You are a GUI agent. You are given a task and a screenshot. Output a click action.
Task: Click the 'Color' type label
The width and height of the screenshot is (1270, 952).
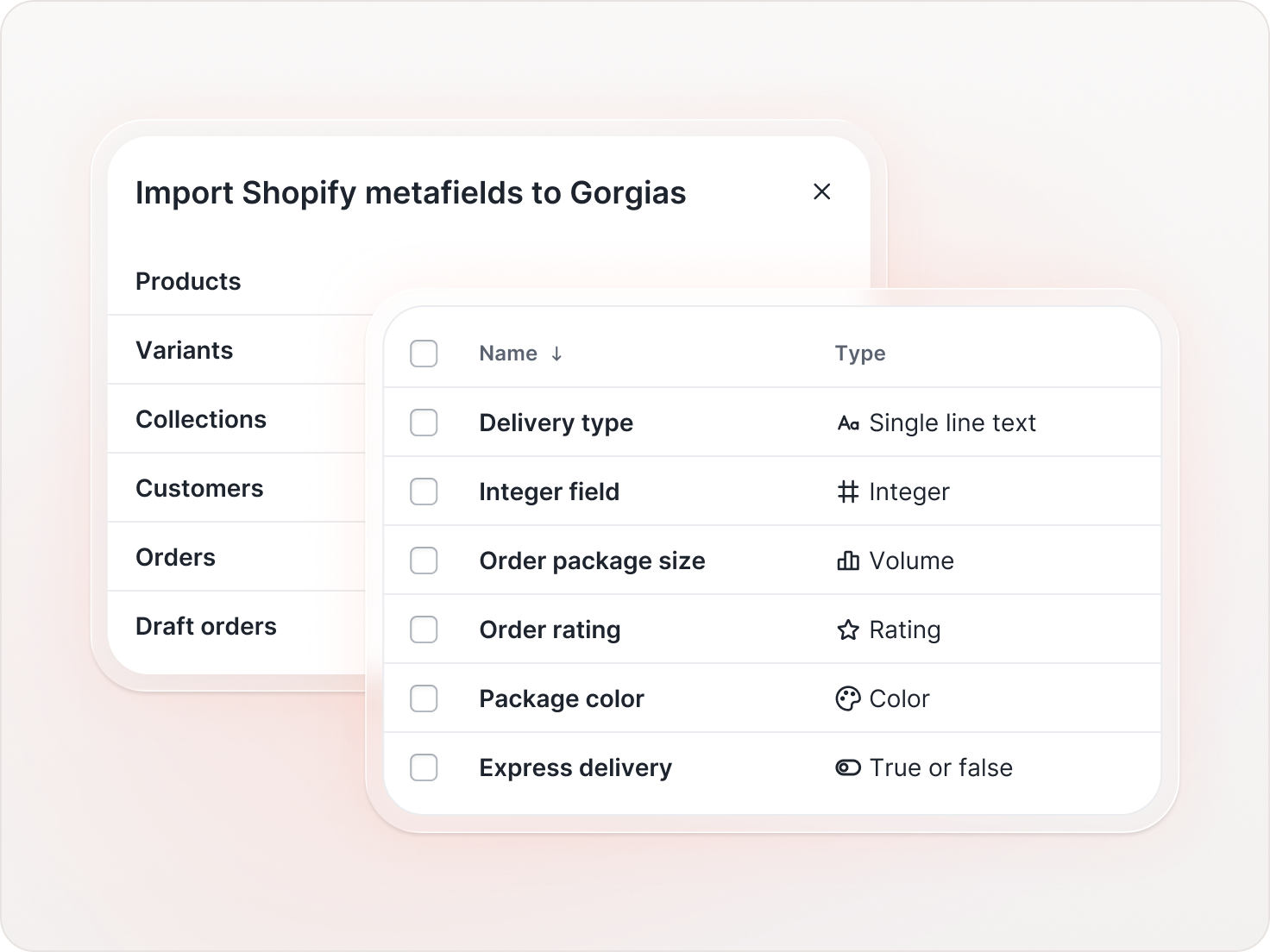click(x=899, y=698)
